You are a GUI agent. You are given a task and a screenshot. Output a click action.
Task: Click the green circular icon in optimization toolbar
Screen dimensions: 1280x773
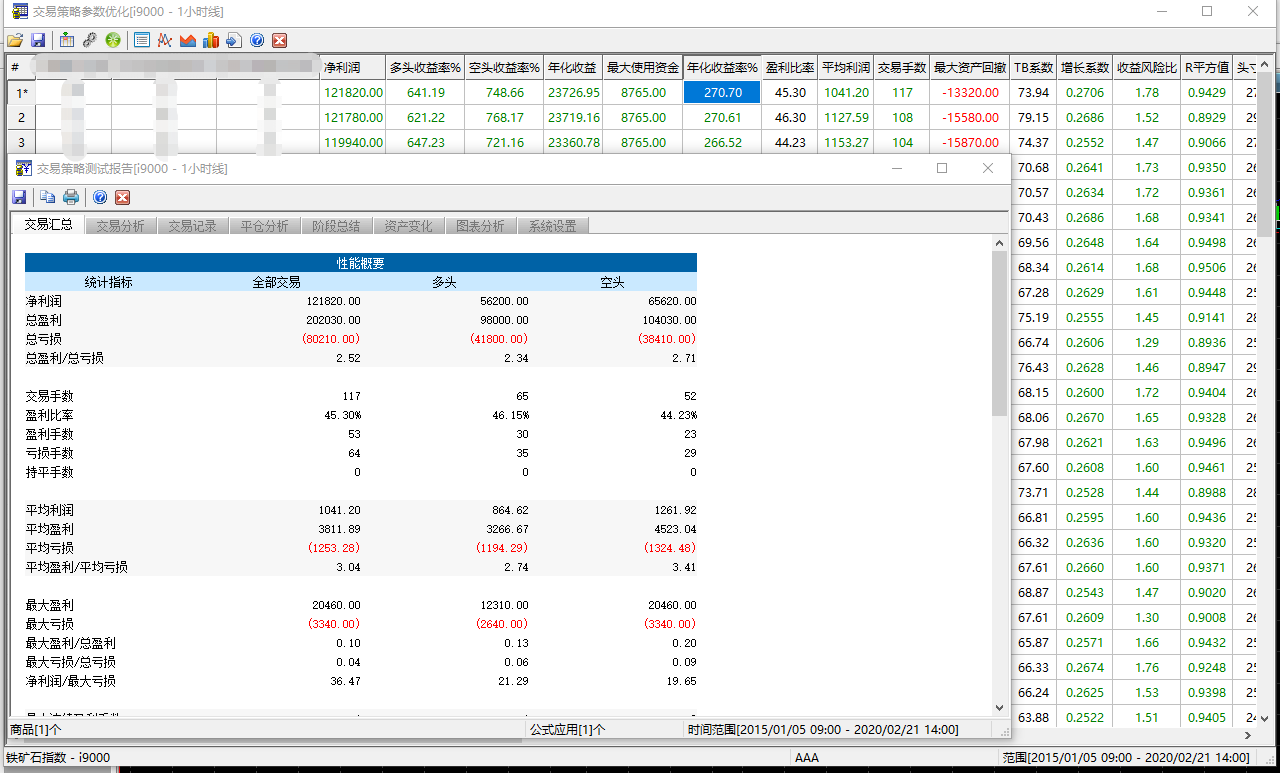pos(113,41)
